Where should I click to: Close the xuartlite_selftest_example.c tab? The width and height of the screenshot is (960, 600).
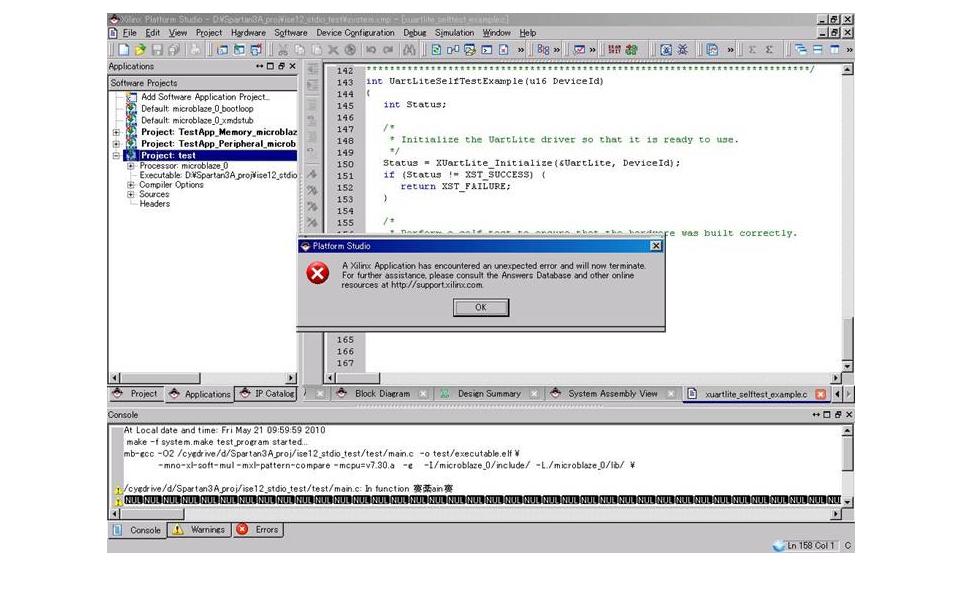(821, 395)
